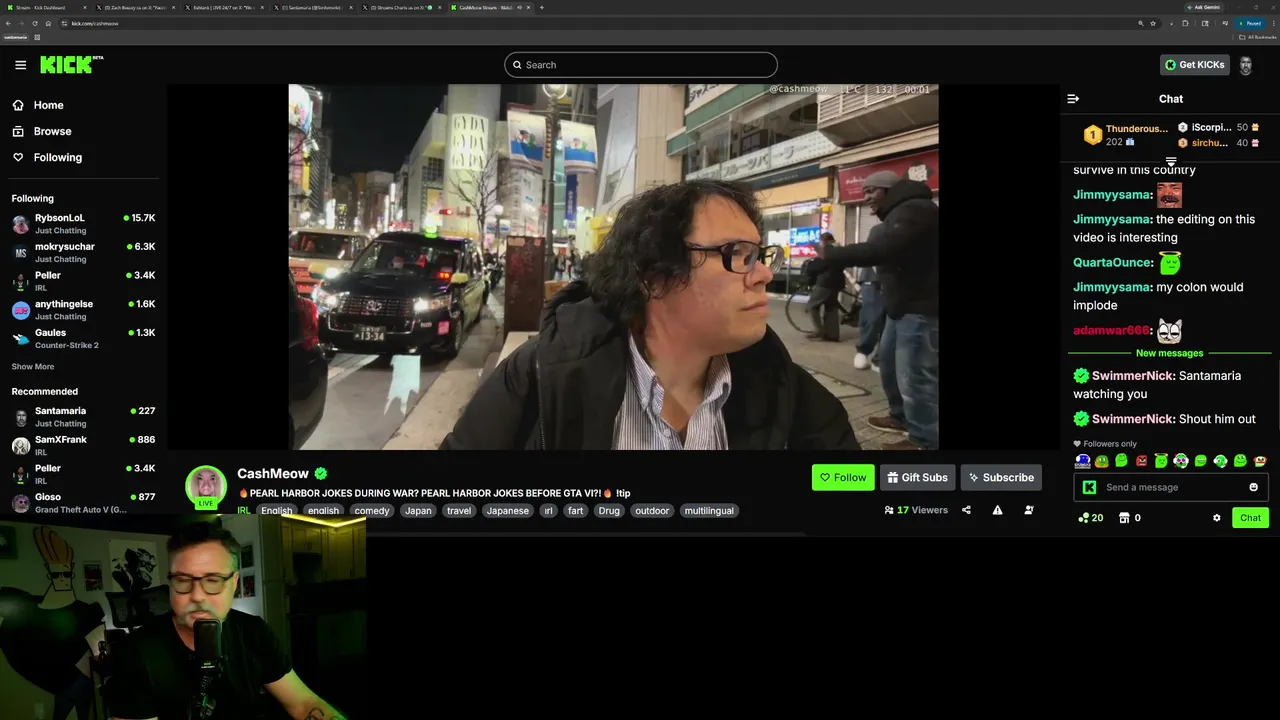Expand Following list with Show More
This screenshot has height=720, width=1280.
33,367
